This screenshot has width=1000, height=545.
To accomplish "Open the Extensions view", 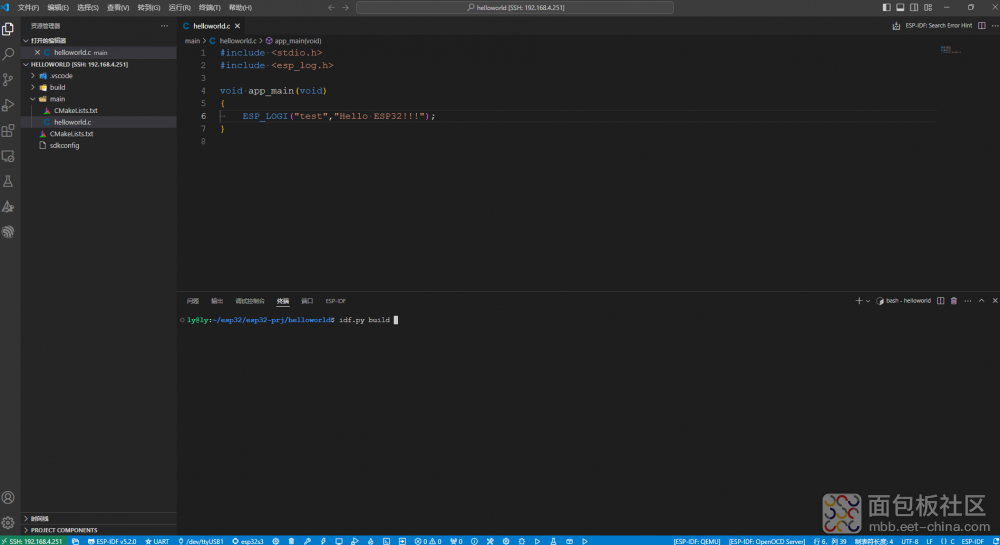I will [9, 131].
